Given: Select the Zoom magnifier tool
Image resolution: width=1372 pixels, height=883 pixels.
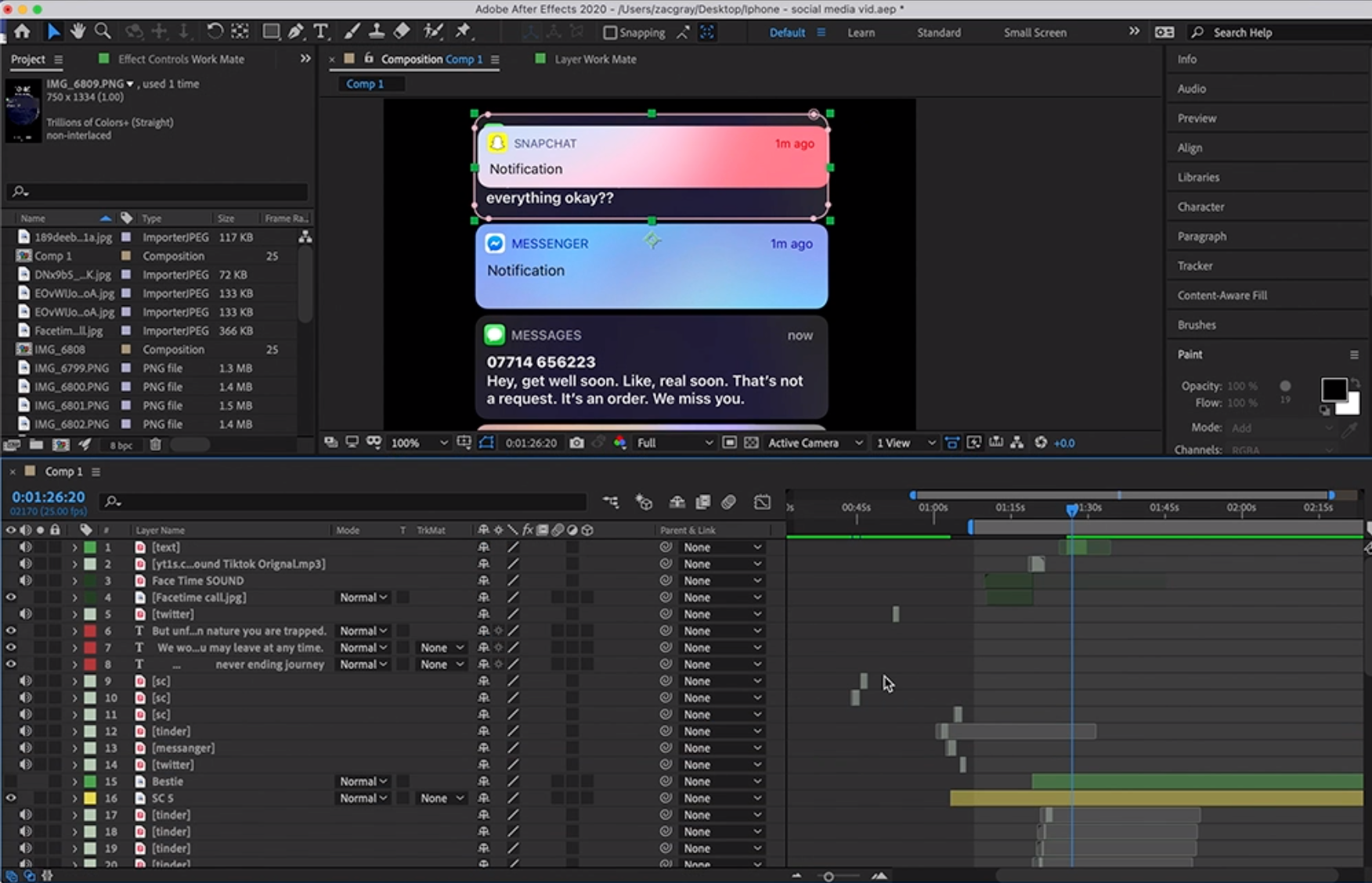Looking at the screenshot, I should click(103, 31).
